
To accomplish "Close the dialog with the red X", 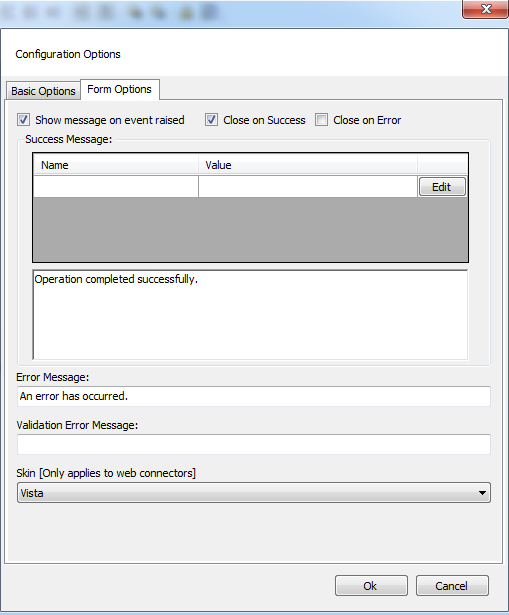I will [x=486, y=9].
